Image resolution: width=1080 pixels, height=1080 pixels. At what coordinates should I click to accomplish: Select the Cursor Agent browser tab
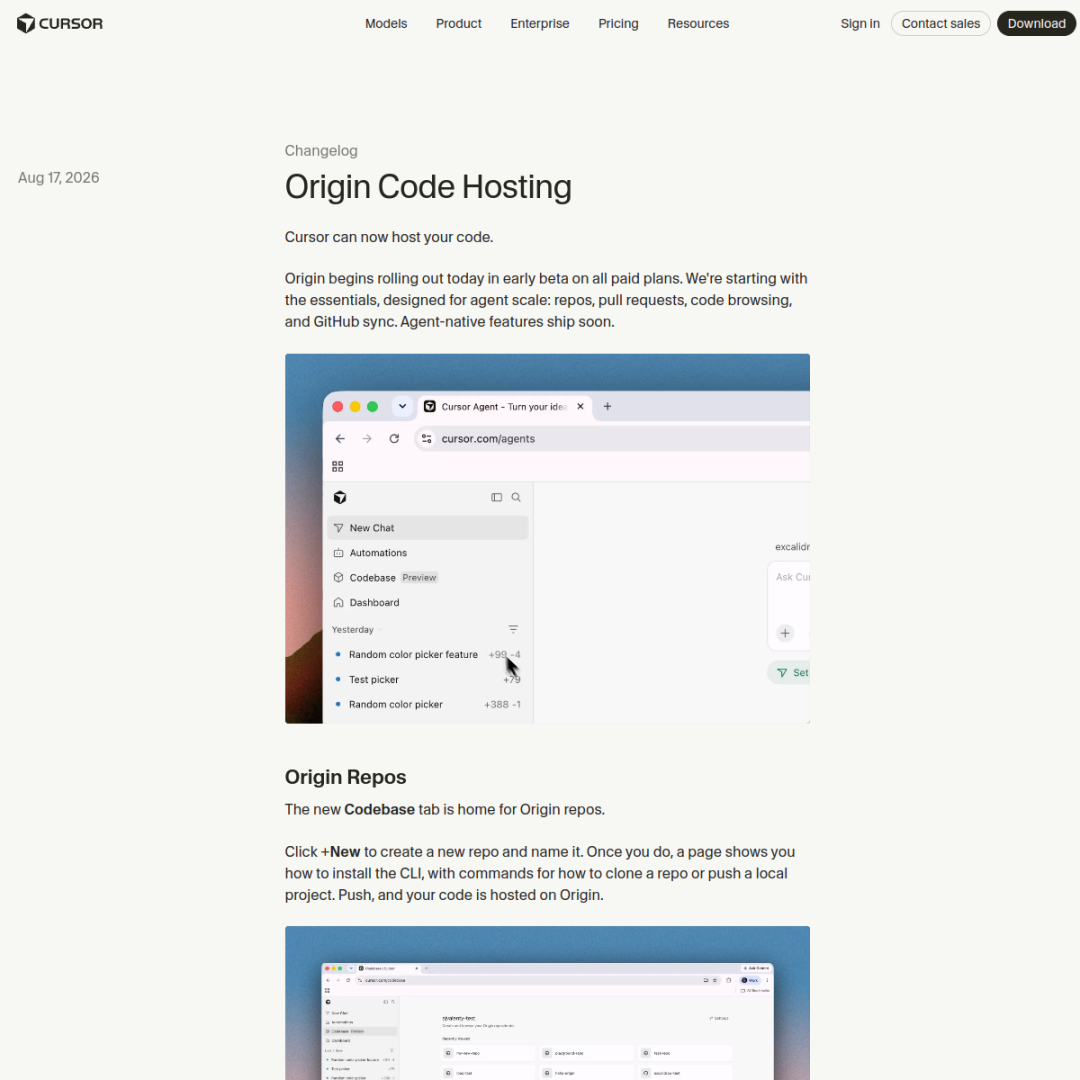click(x=503, y=406)
